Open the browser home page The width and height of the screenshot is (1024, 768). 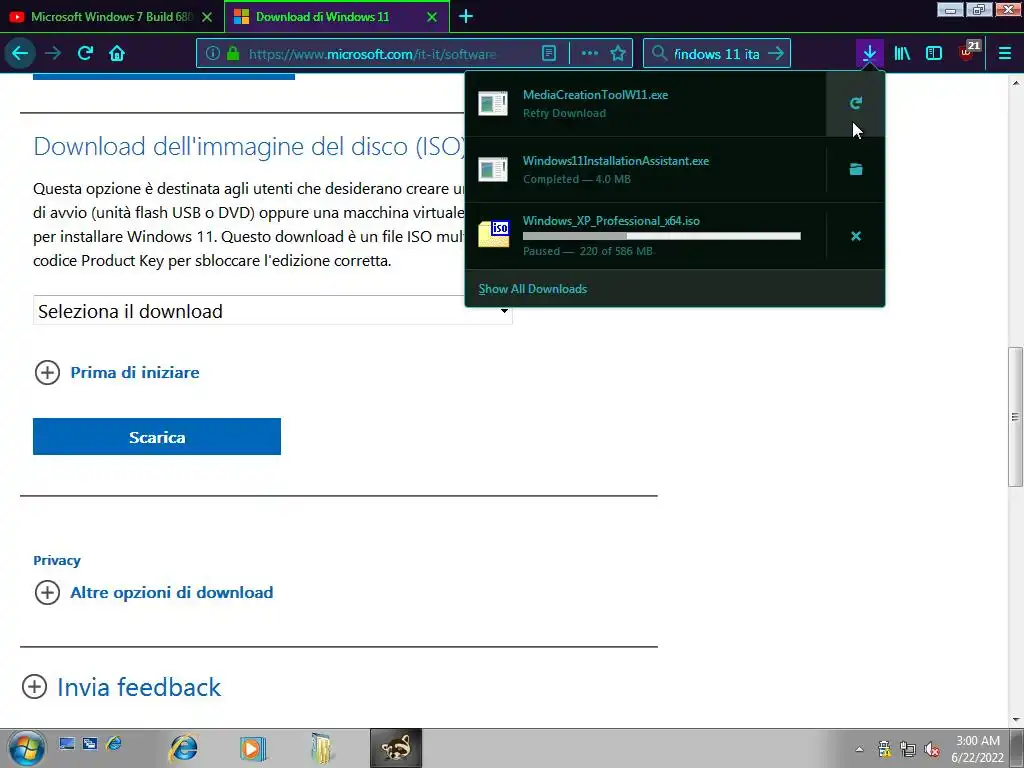(117, 54)
